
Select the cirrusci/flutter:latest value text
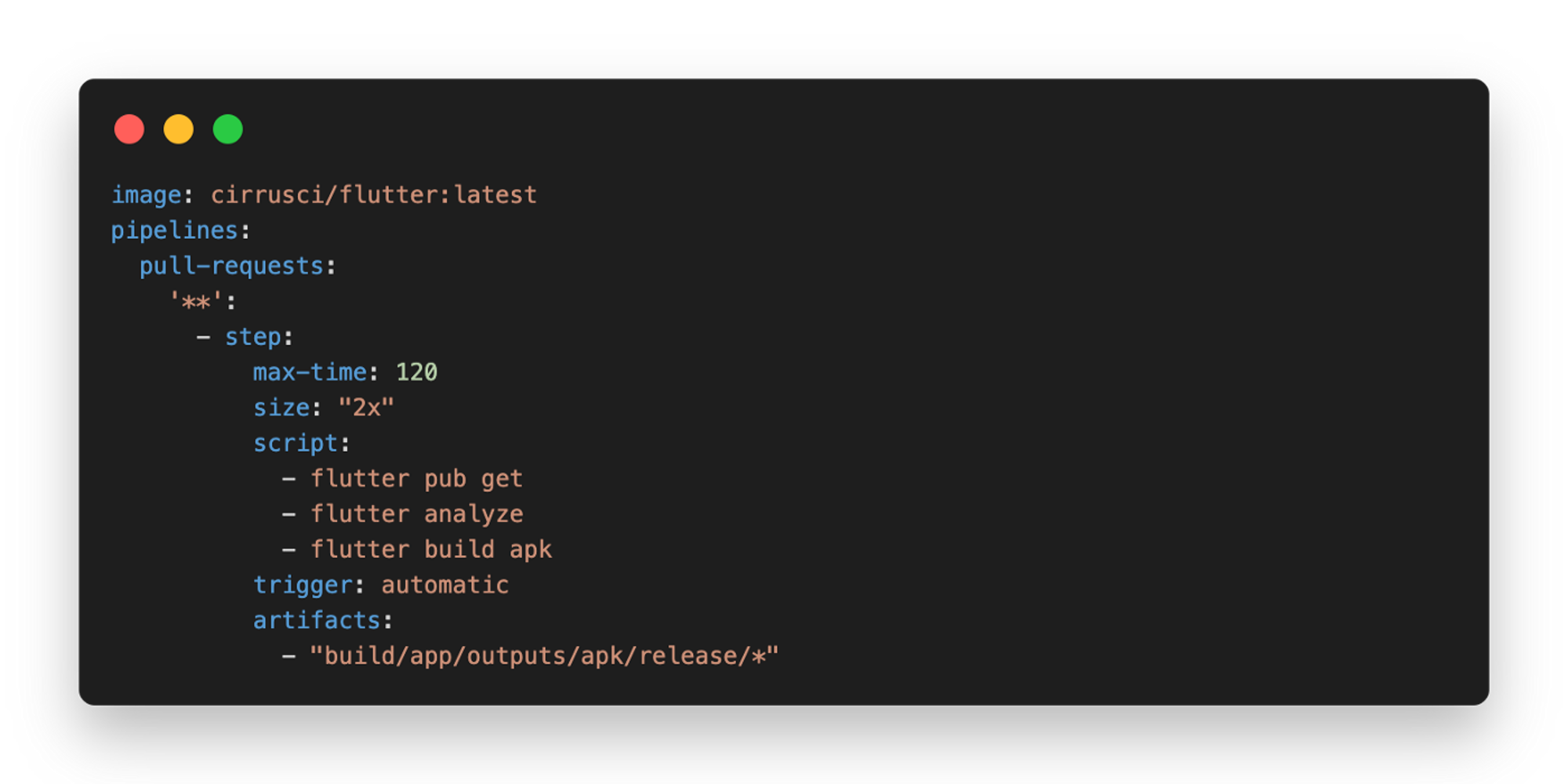pyautogui.click(x=374, y=194)
